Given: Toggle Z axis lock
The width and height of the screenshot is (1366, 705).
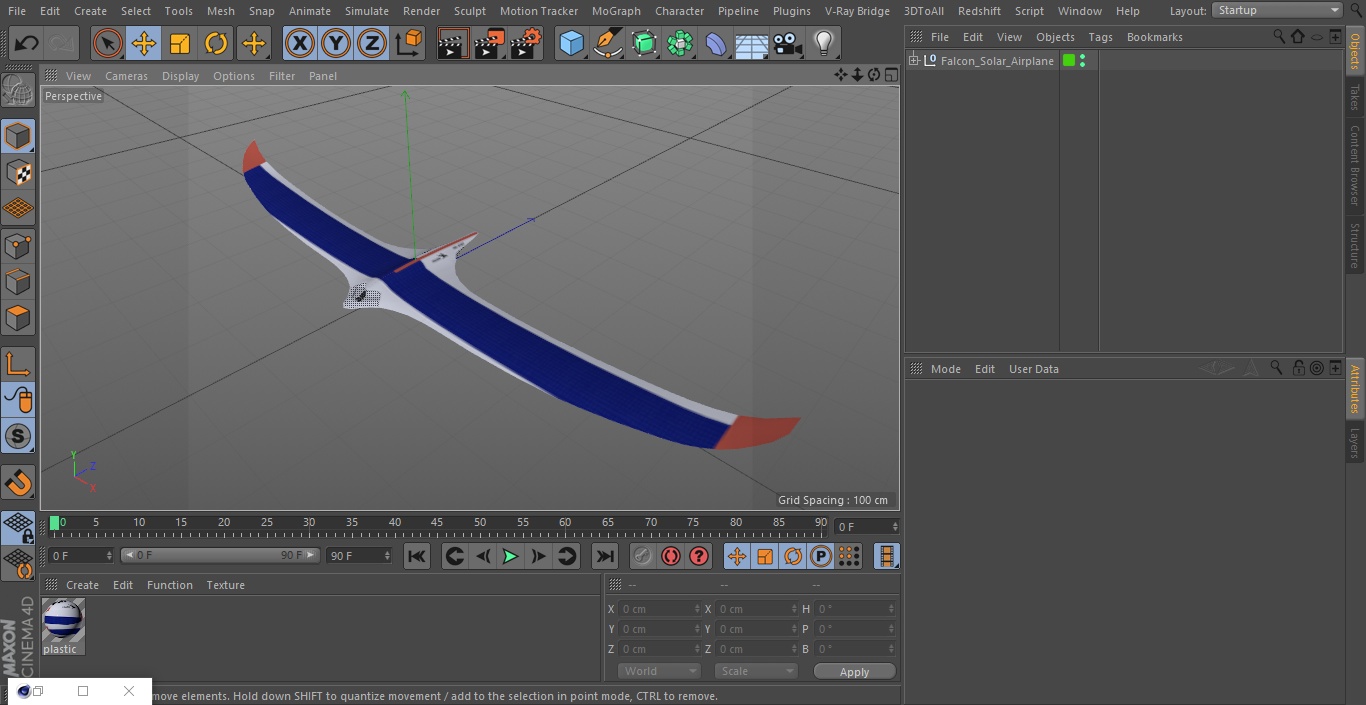Looking at the screenshot, I should point(372,44).
